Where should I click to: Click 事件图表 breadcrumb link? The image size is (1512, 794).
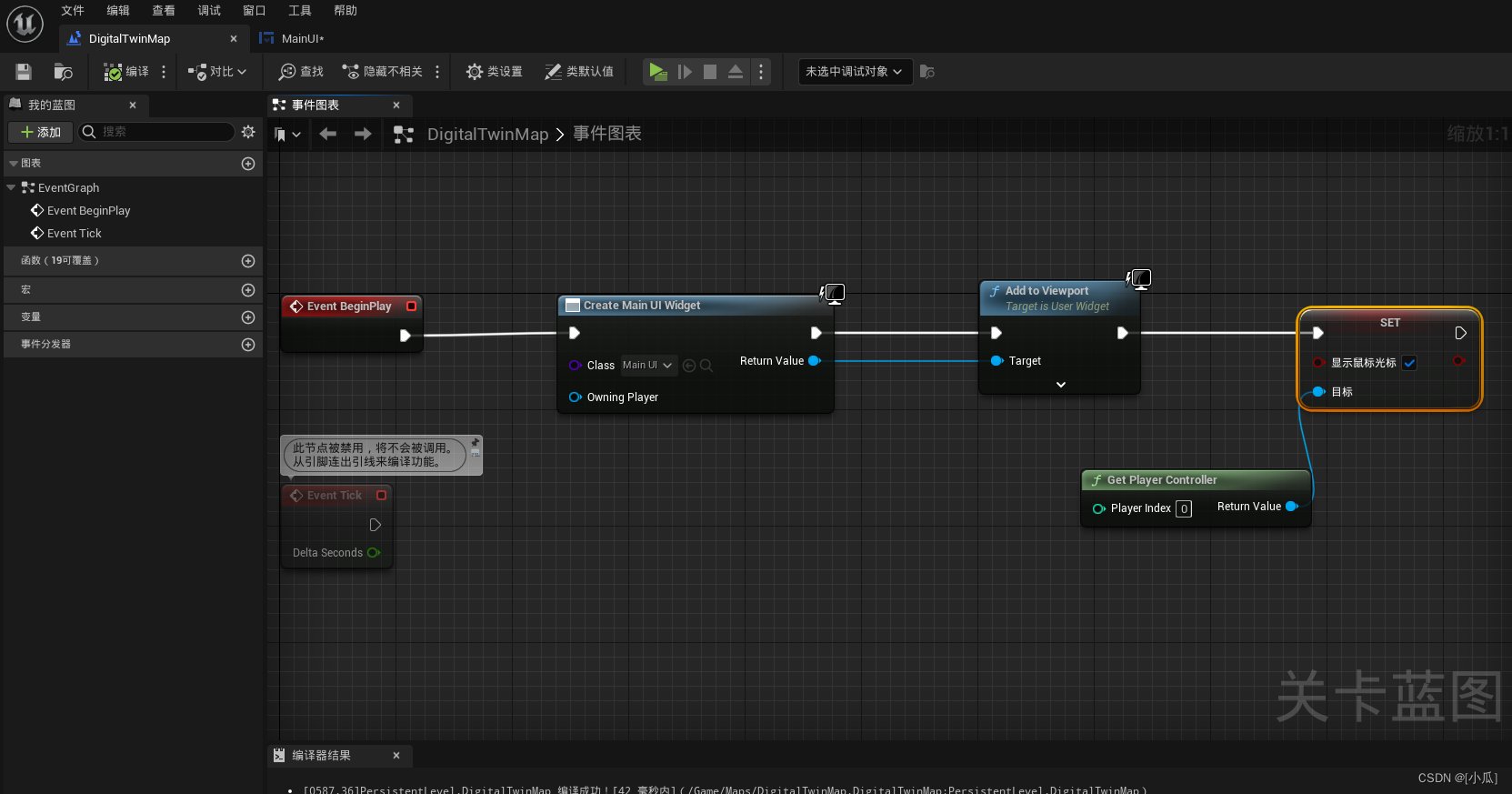[x=607, y=134]
